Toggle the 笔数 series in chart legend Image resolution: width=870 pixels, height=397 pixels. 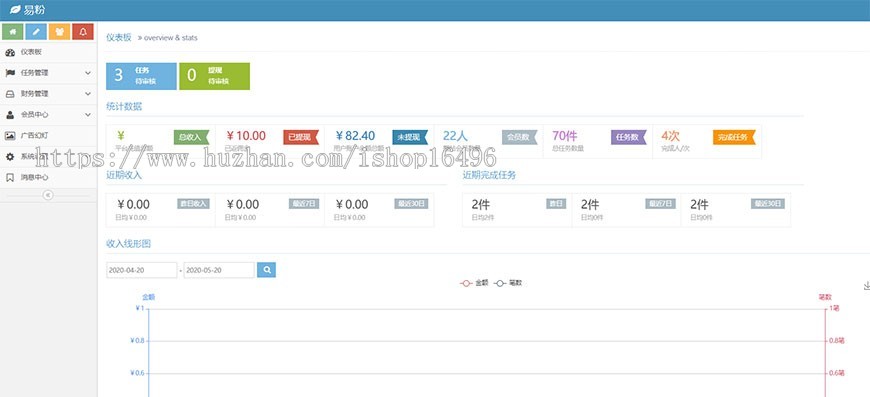[508, 283]
